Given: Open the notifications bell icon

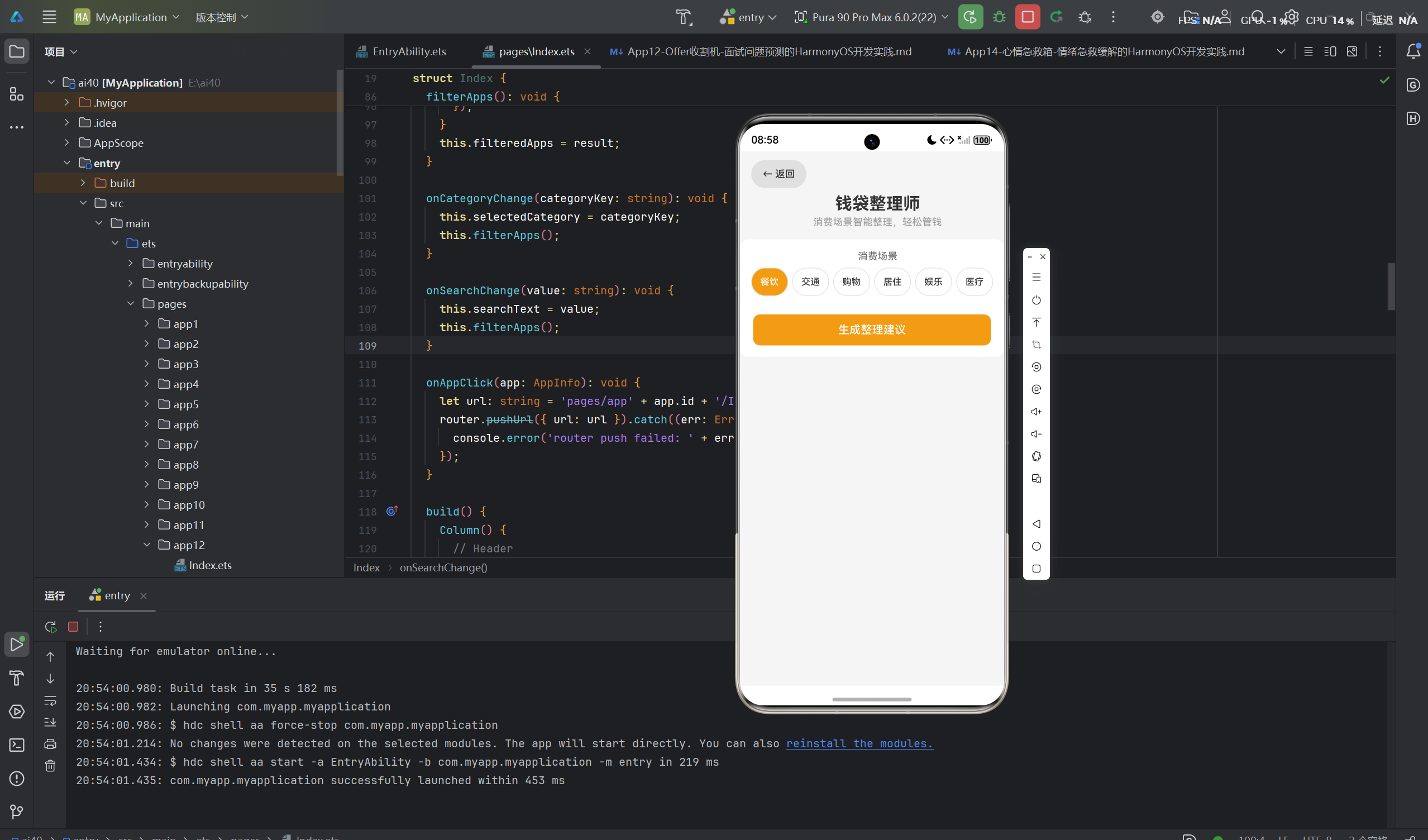Looking at the screenshot, I should point(1413,51).
